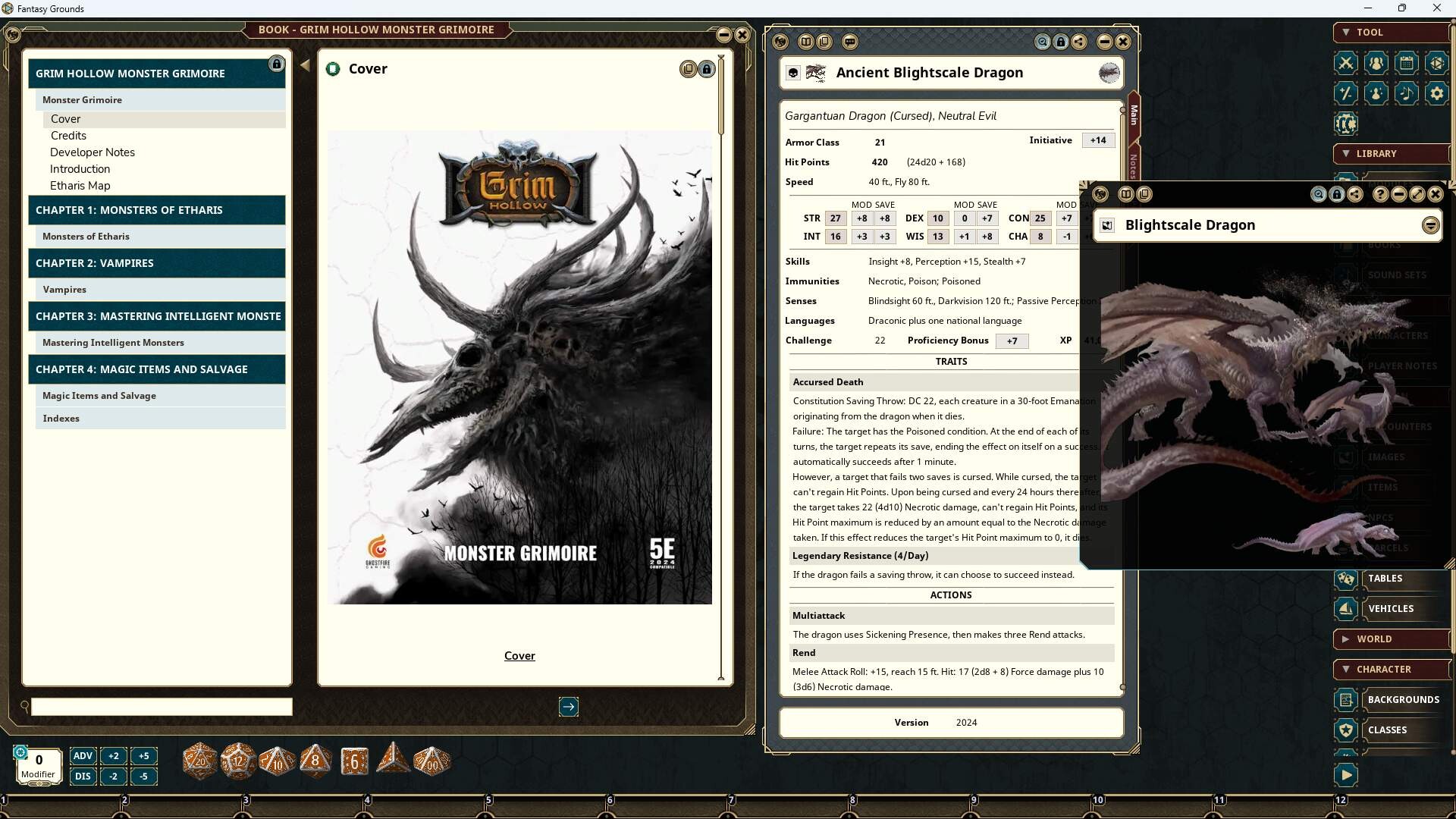
Task: Open the Etharis Map page
Action: pyautogui.click(x=80, y=186)
